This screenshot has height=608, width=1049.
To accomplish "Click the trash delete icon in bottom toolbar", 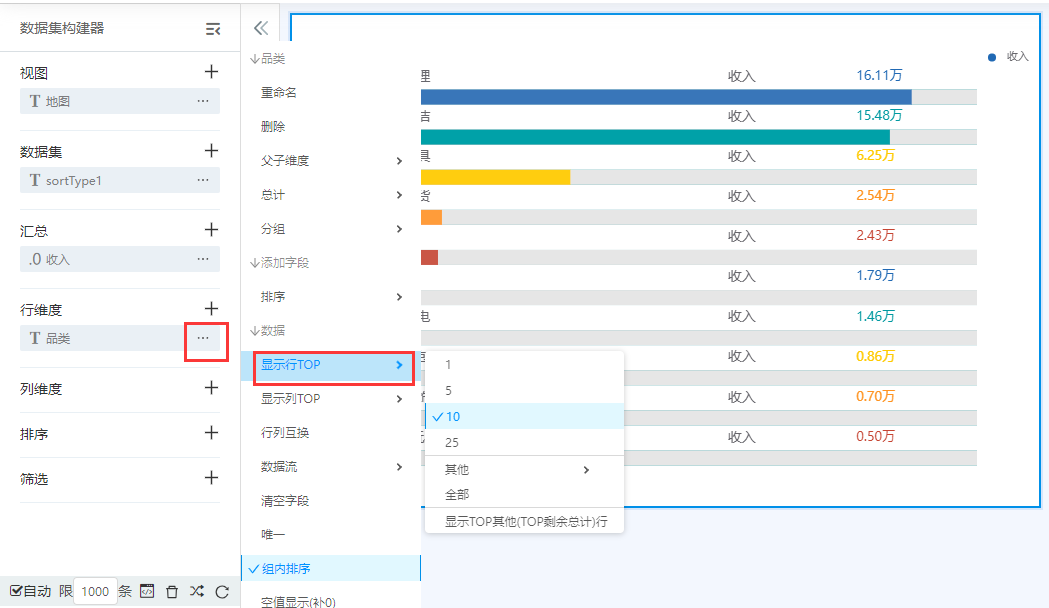I will point(172,591).
